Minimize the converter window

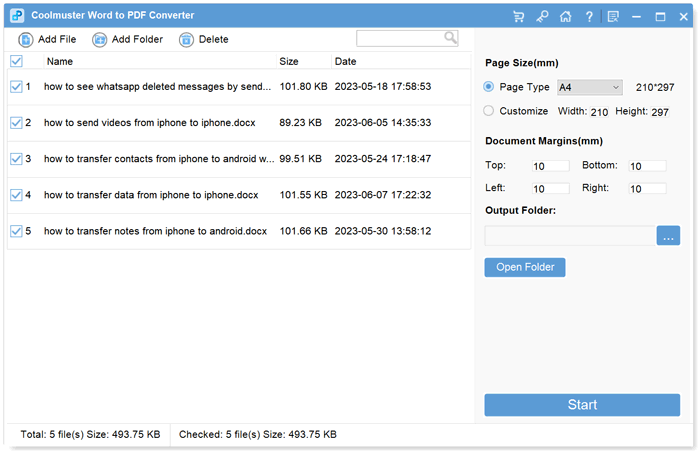click(637, 17)
